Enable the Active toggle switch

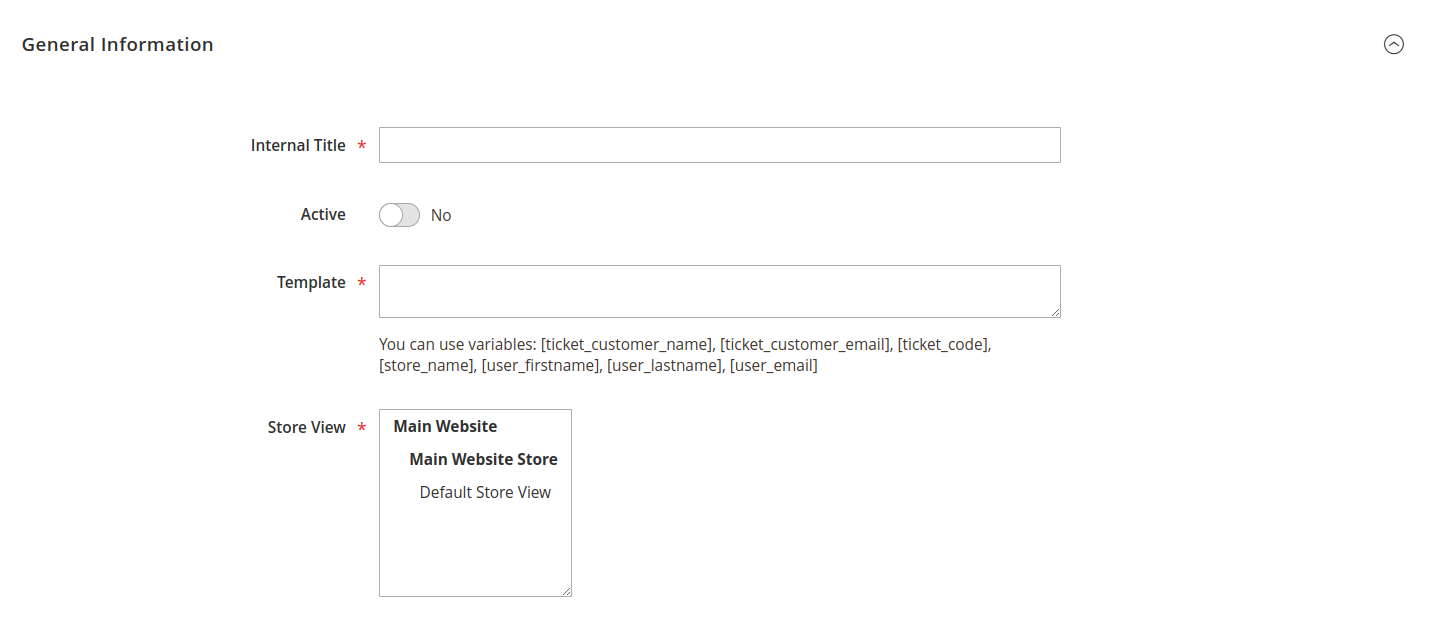[399, 215]
